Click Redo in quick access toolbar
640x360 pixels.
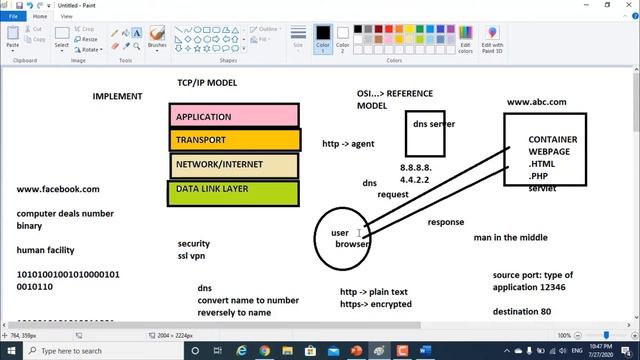point(40,5)
